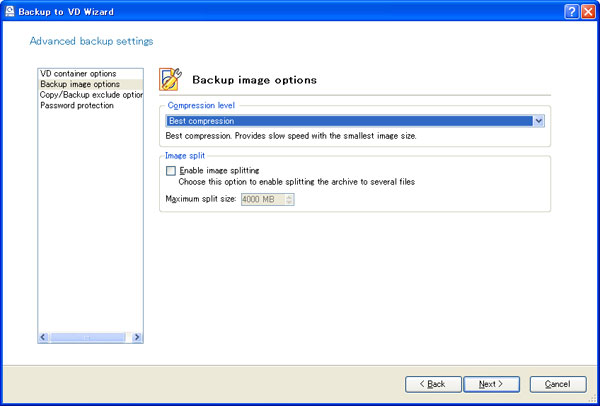Click the horizontal scrollbar thumb under list
Image resolution: width=600 pixels, height=406 pixels.
[88, 338]
